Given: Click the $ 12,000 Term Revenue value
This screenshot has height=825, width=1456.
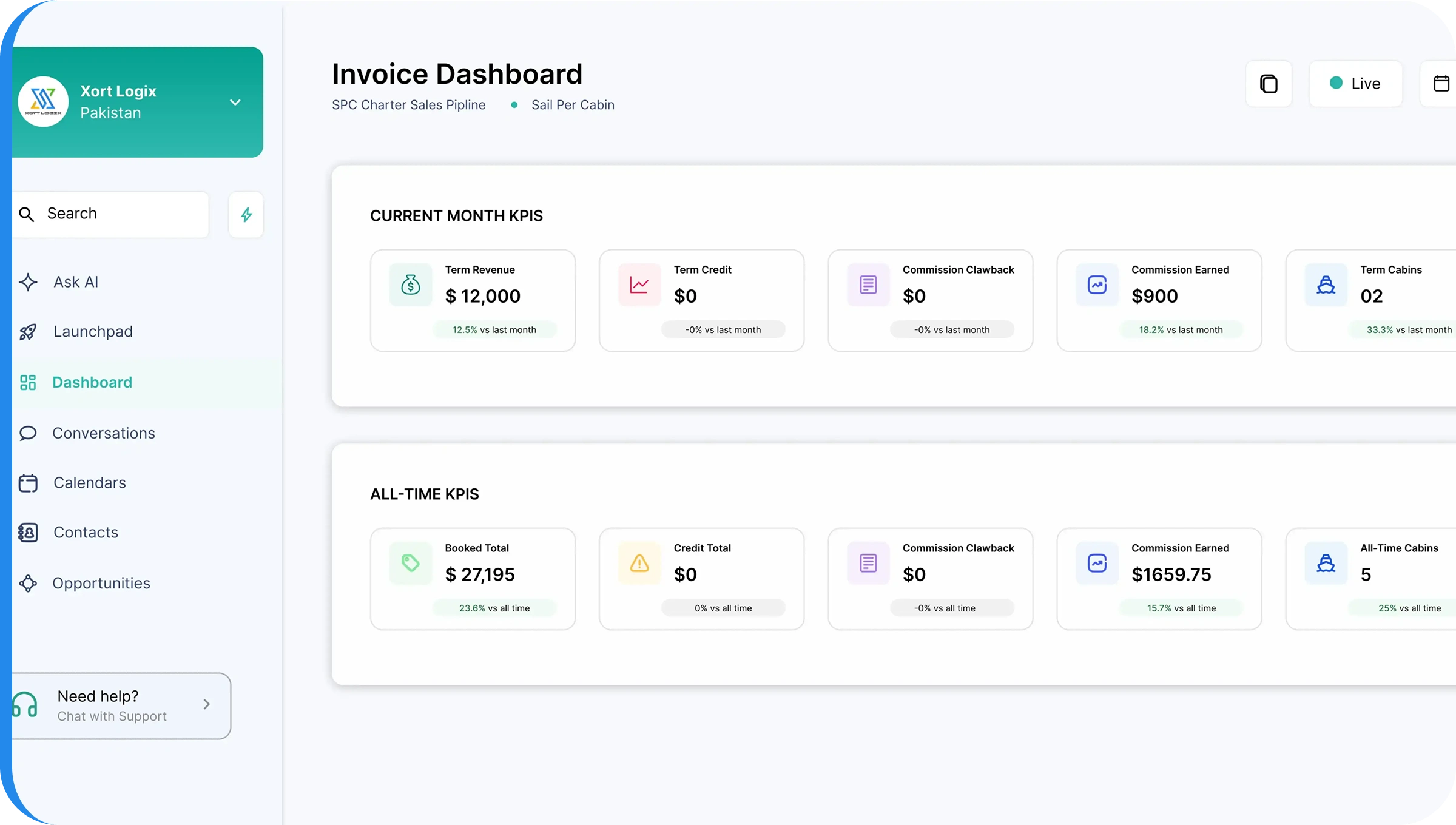Looking at the screenshot, I should point(483,296).
